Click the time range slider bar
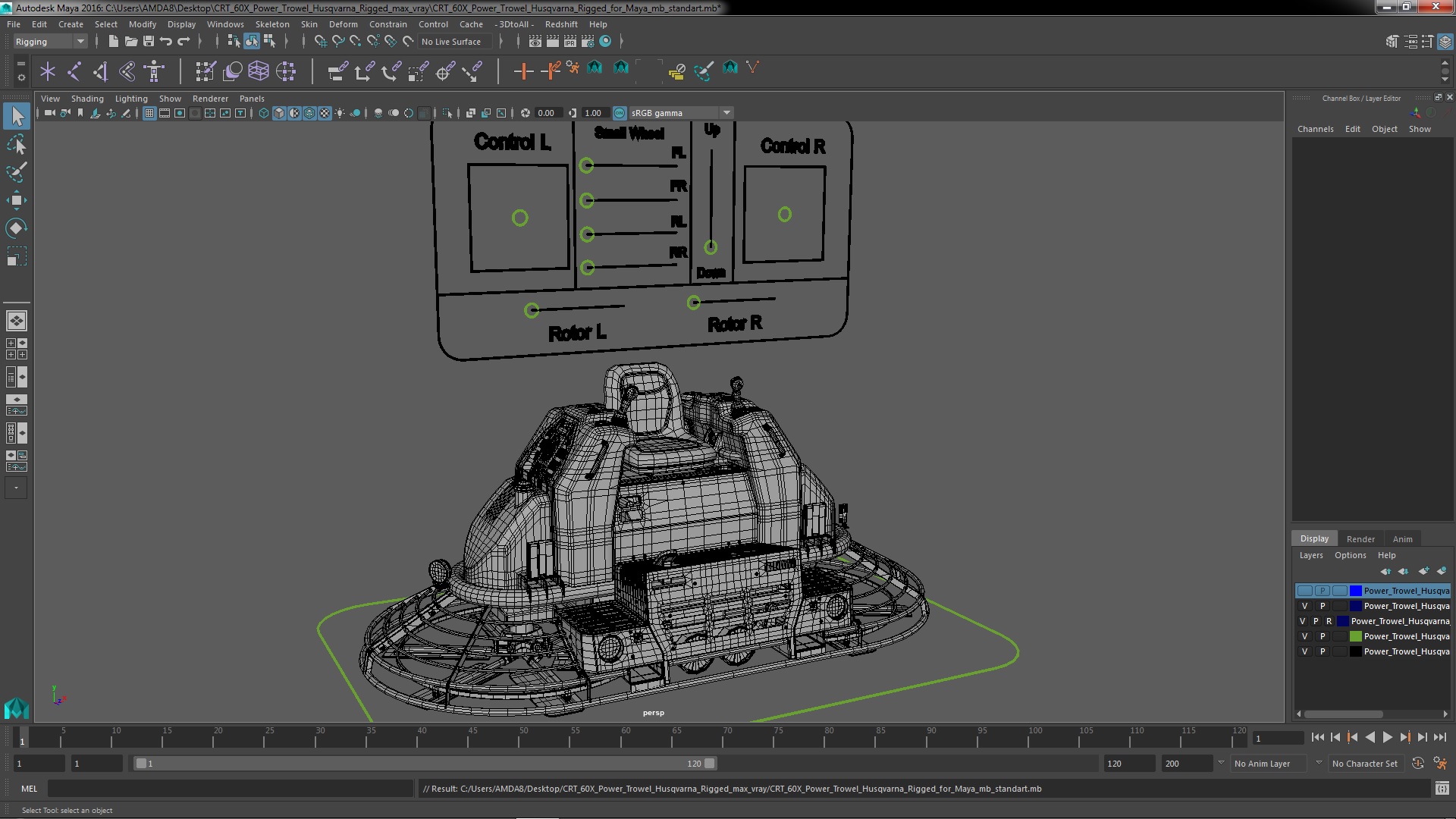The height and width of the screenshot is (819, 1456). (425, 764)
